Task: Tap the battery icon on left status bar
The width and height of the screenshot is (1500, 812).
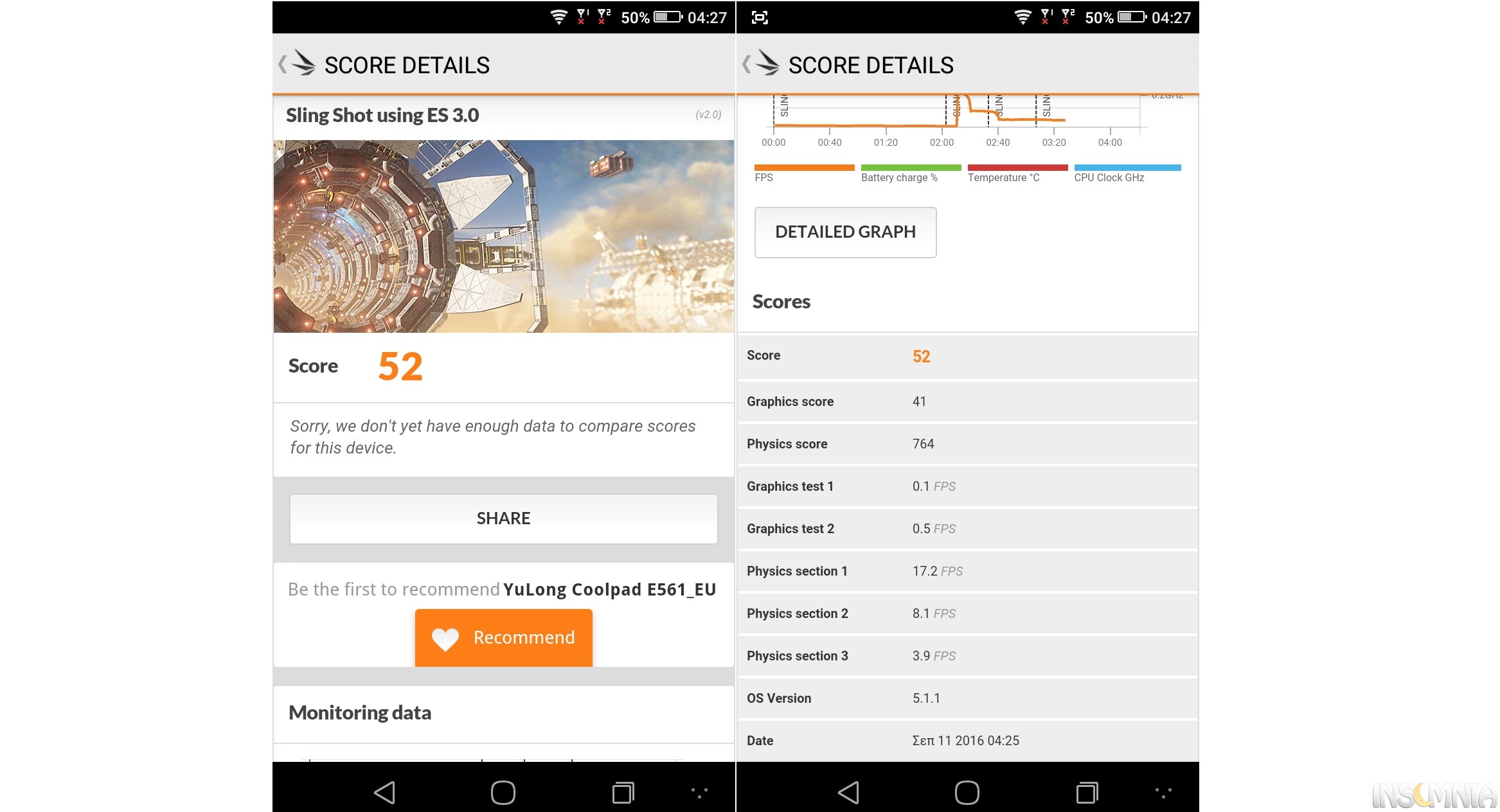Action: [668, 17]
